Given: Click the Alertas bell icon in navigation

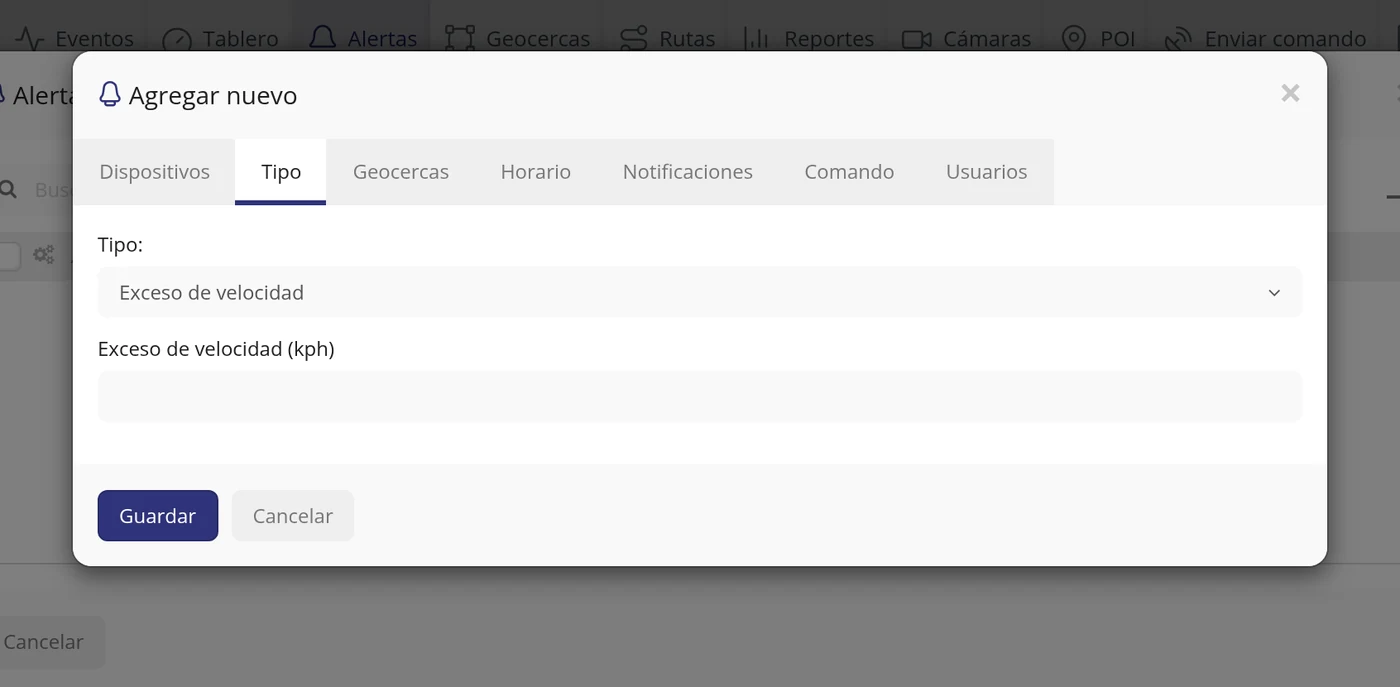Looking at the screenshot, I should (322, 38).
